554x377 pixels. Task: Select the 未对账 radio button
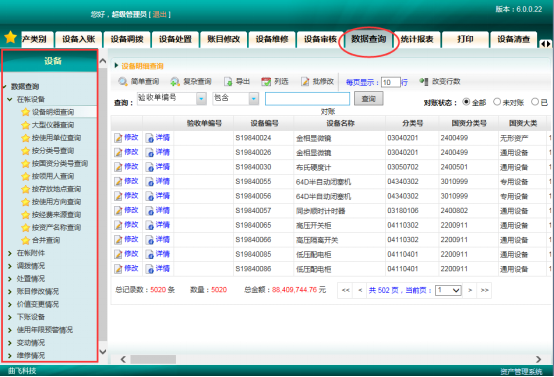pos(497,102)
